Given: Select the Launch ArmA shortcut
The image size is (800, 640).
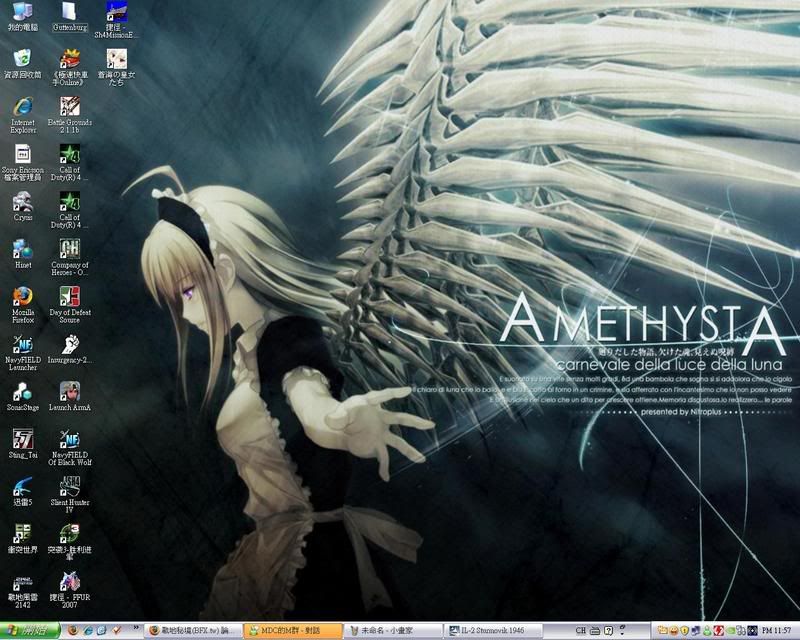Looking at the screenshot, I should coord(70,391).
